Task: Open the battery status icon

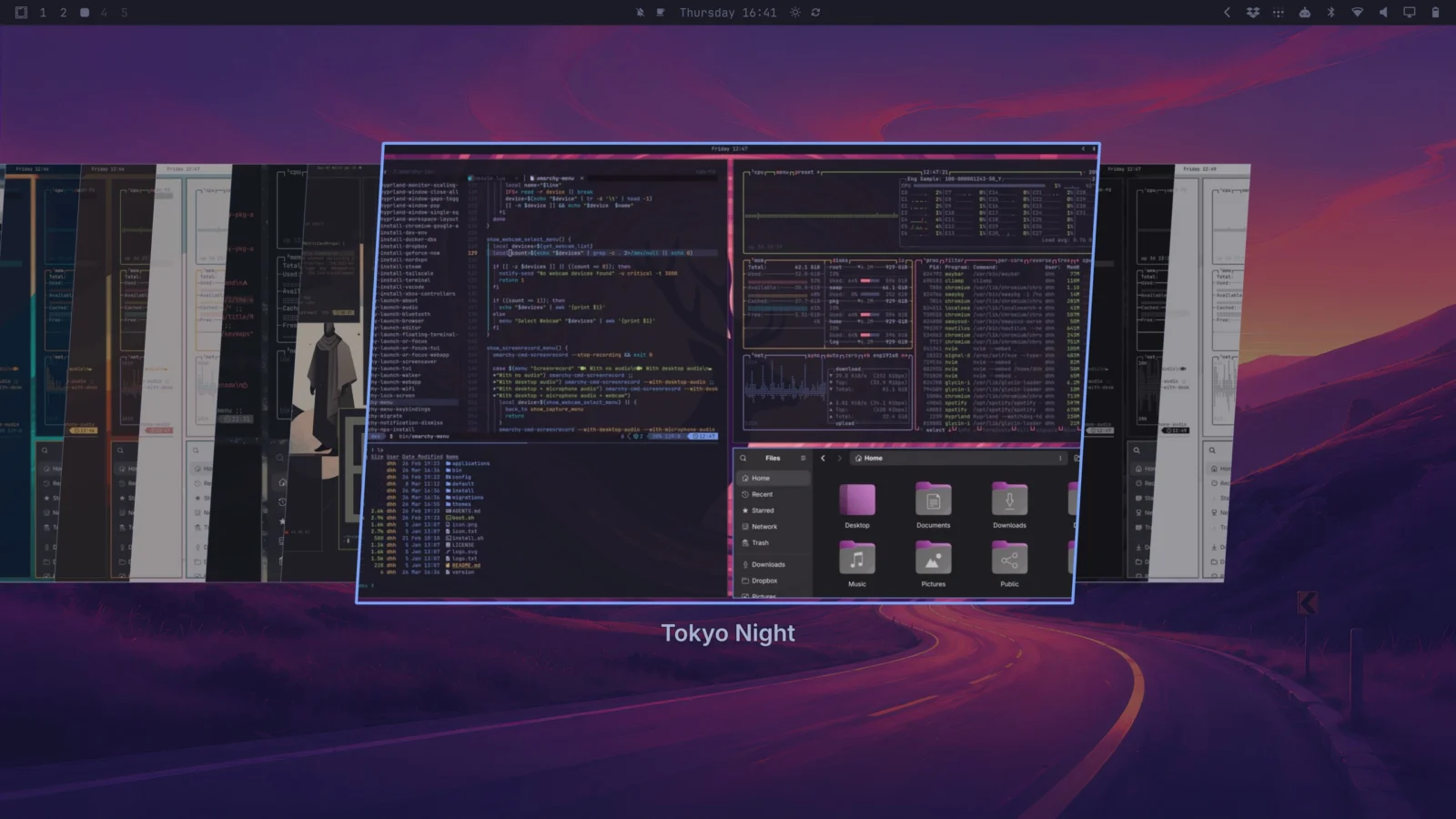Action: (1435, 13)
